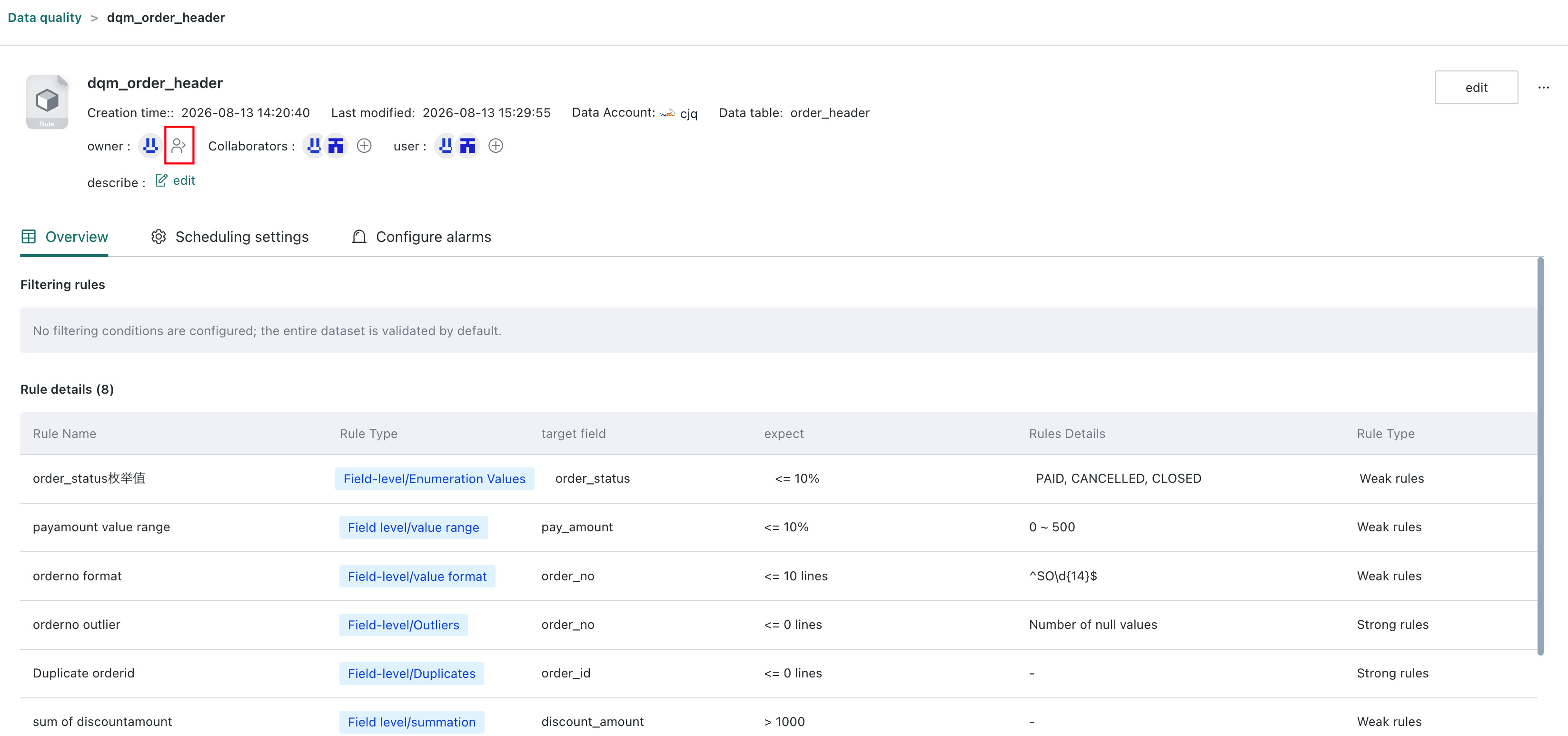Click the pay_amount target field cell
The width and height of the screenshot is (1568, 736).
pyautogui.click(x=577, y=527)
